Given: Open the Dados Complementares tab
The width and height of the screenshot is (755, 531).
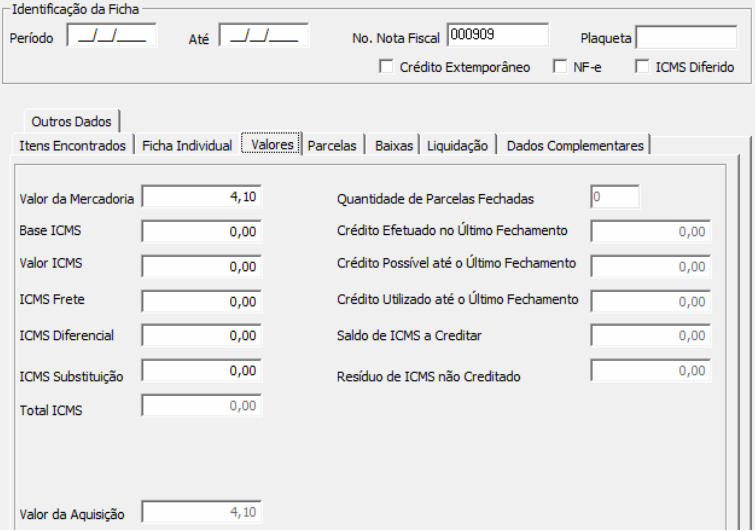Looking at the screenshot, I should (x=575, y=145).
